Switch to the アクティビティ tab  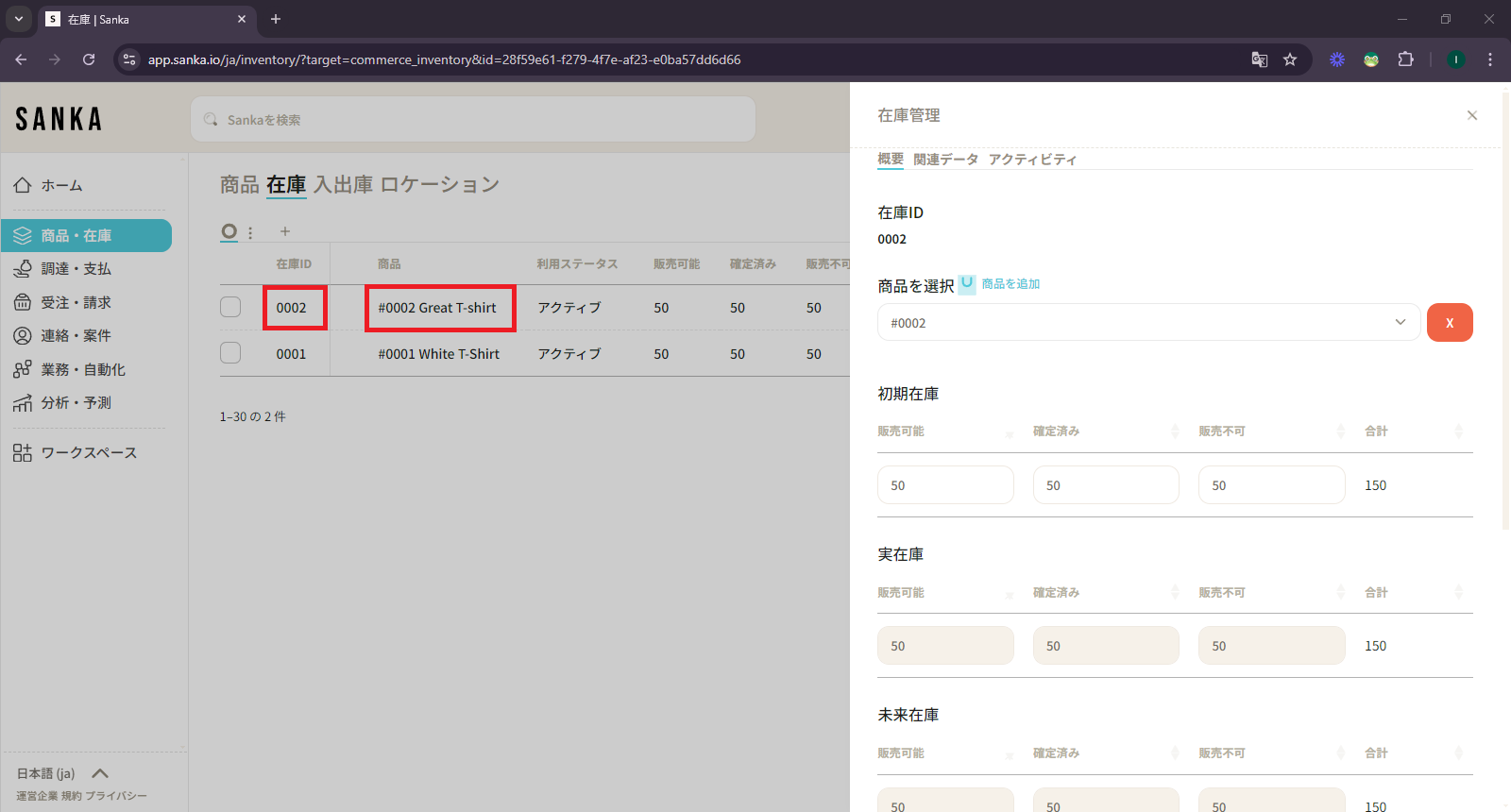click(1032, 160)
